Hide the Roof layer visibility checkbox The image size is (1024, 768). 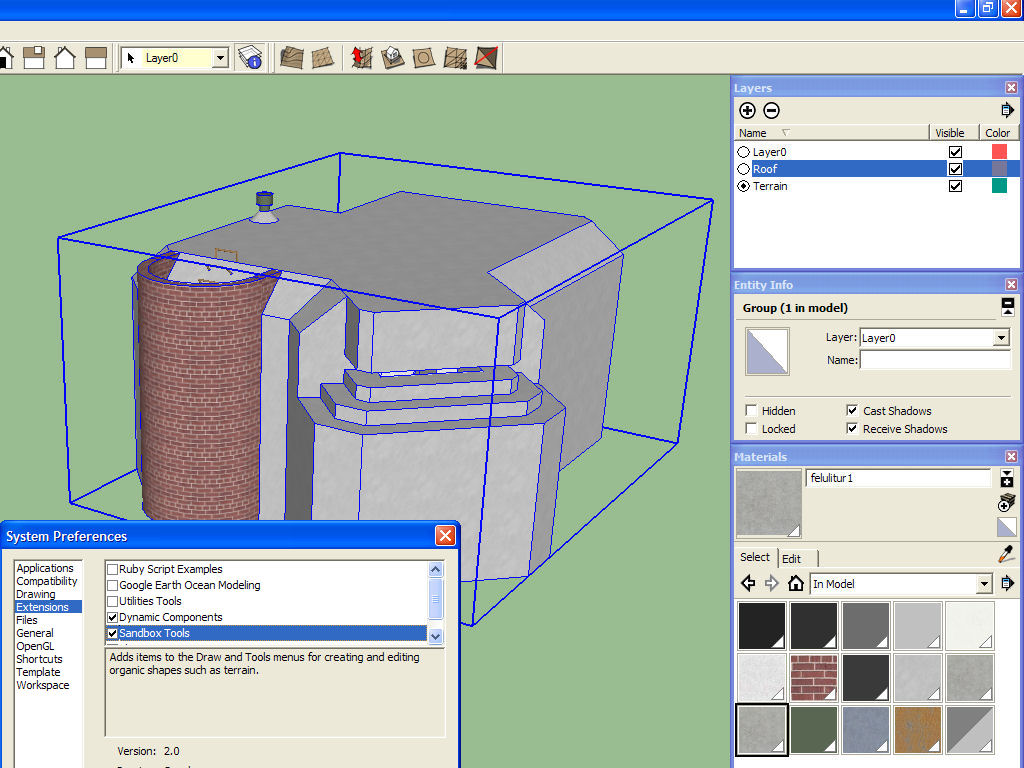pos(955,169)
